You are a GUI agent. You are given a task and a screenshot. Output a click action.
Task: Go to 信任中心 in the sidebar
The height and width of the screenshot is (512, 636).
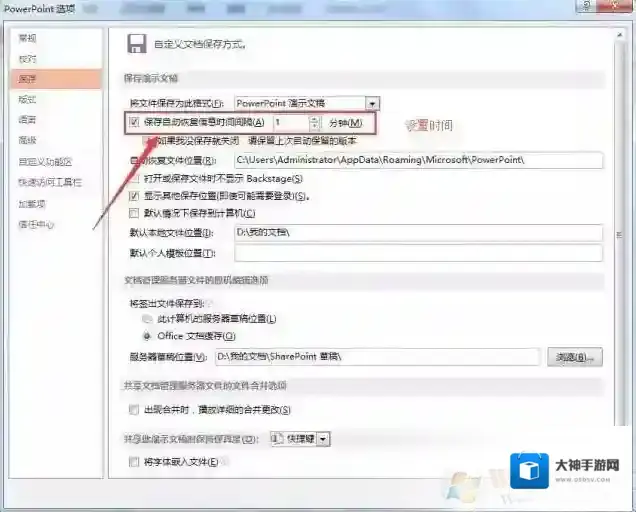pyautogui.click(x=36, y=225)
